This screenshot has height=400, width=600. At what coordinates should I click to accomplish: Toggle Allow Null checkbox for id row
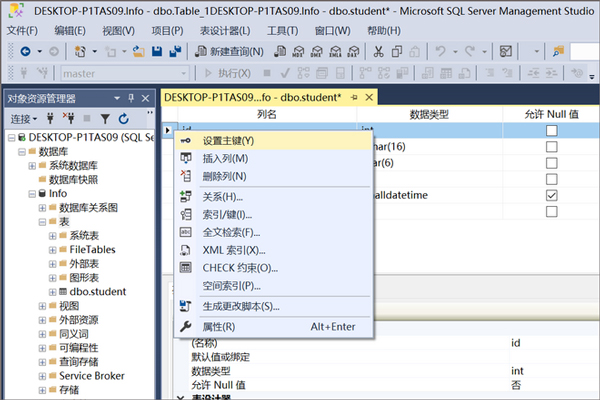click(x=551, y=131)
